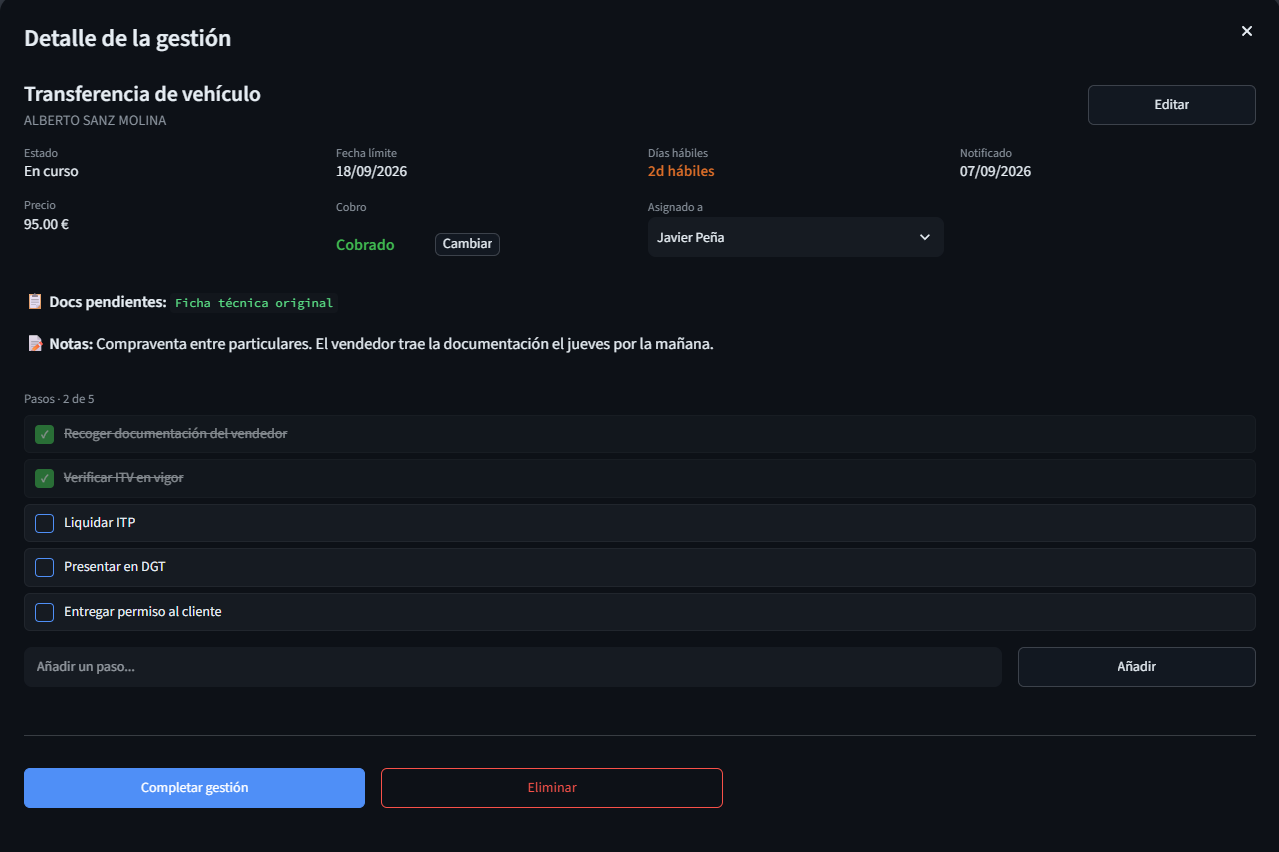Check the Liquidar ITP step
The width and height of the screenshot is (1279, 852).
(44, 523)
